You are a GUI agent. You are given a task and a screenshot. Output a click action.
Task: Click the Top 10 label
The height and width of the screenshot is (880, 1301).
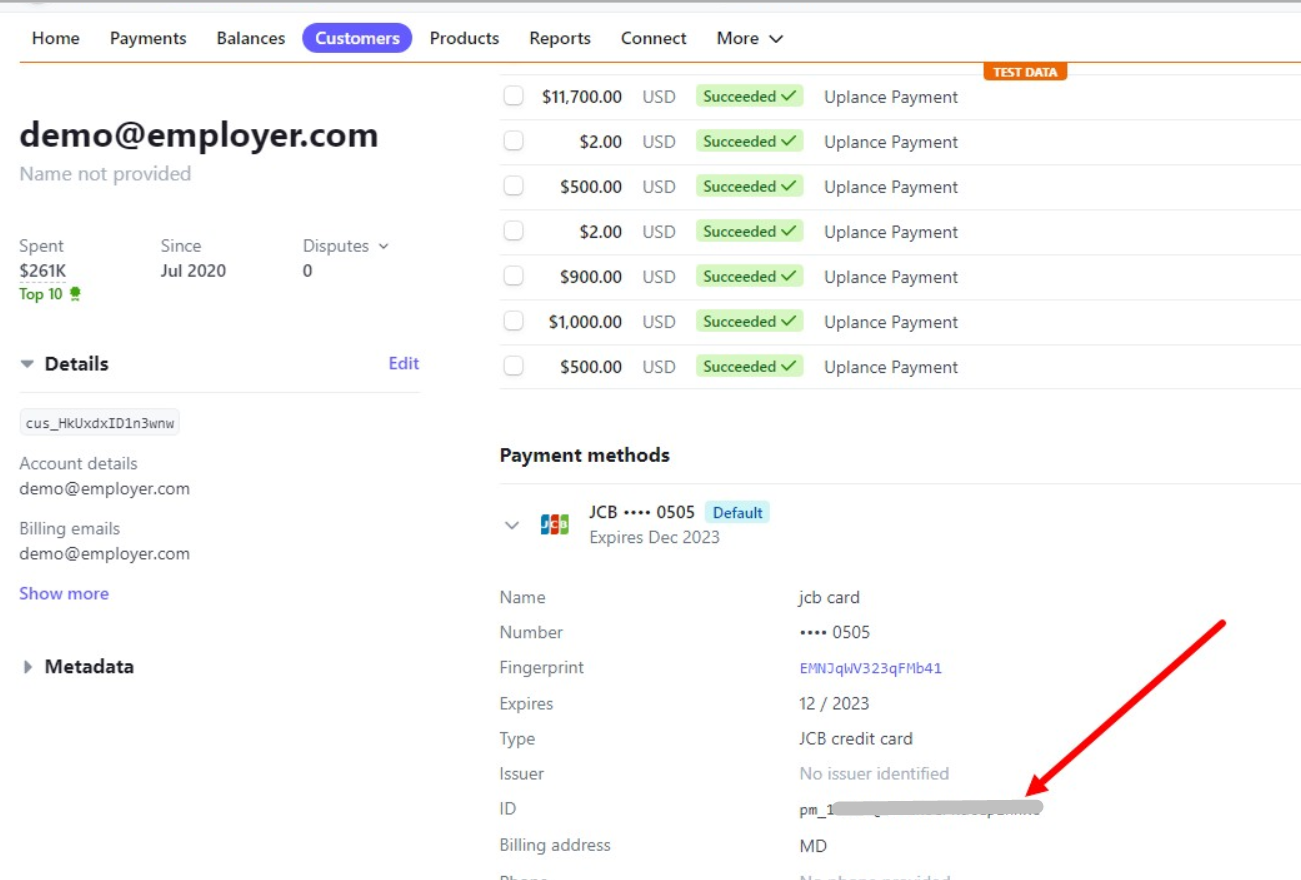point(41,294)
